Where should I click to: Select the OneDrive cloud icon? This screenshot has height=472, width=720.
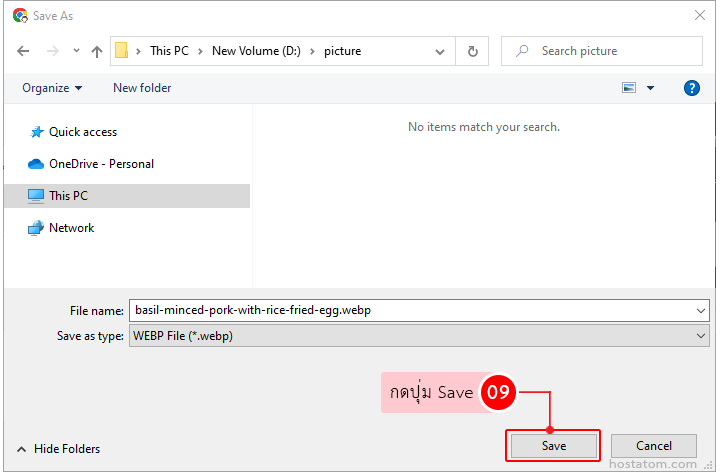(37, 164)
